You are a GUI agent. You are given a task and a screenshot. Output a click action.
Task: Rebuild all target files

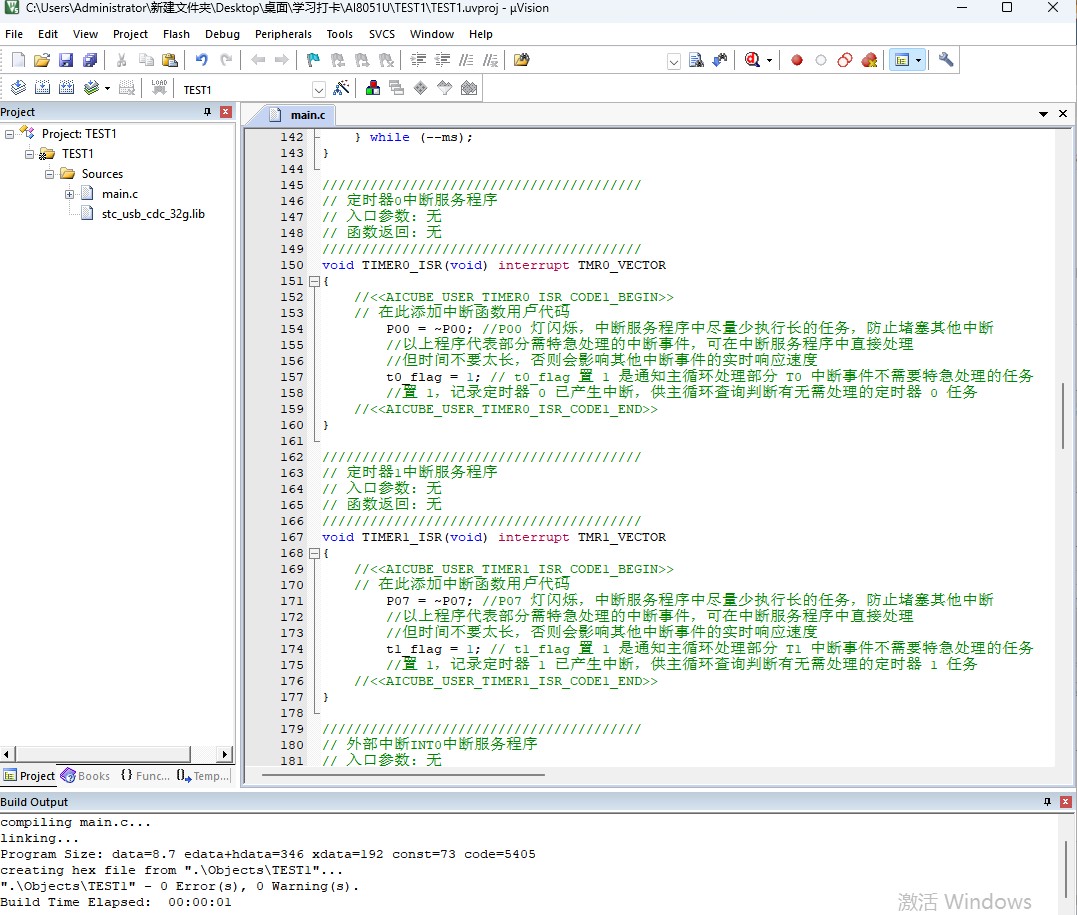click(x=67, y=88)
